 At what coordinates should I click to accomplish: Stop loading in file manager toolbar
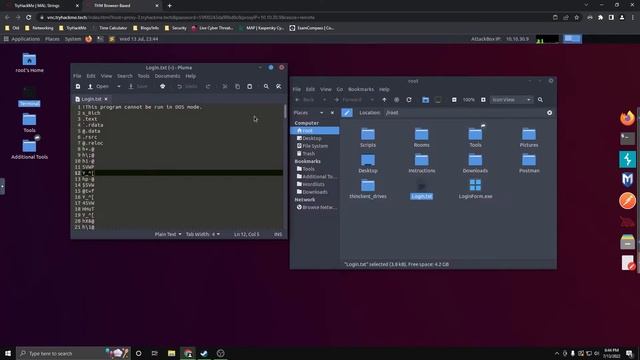tap(396, 100)
